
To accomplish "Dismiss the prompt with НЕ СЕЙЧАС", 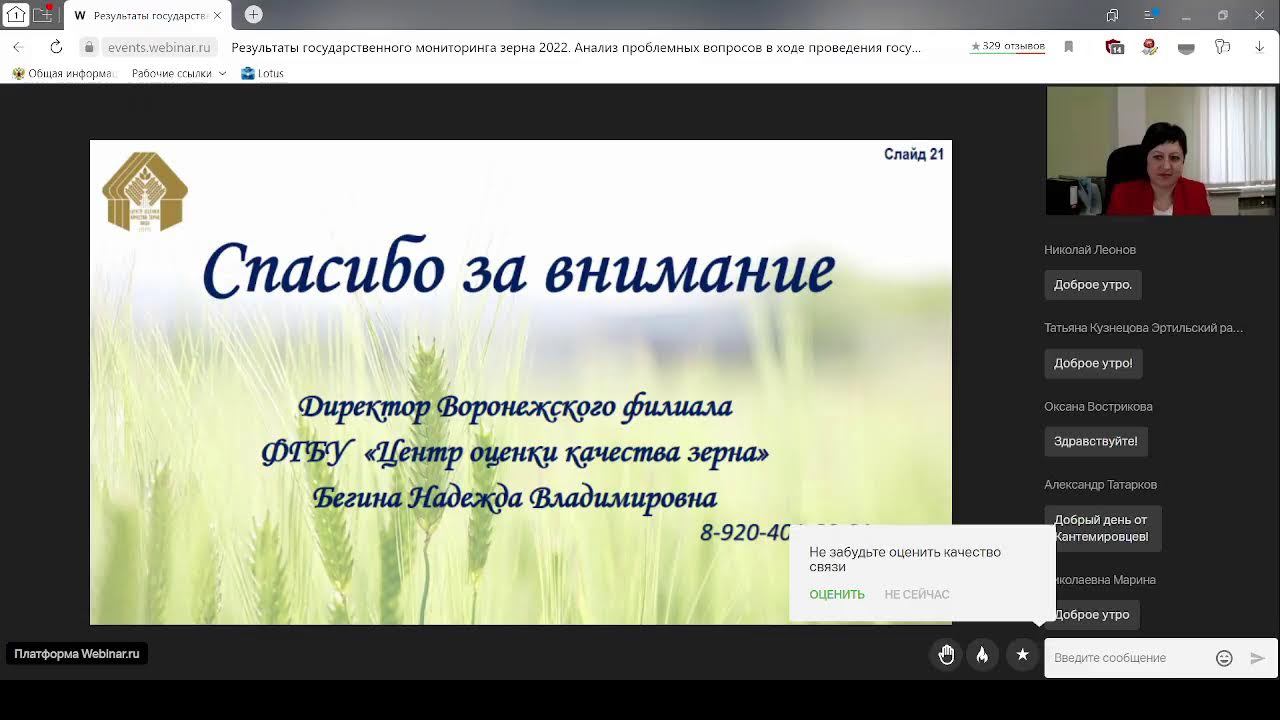I will [917, 594].
